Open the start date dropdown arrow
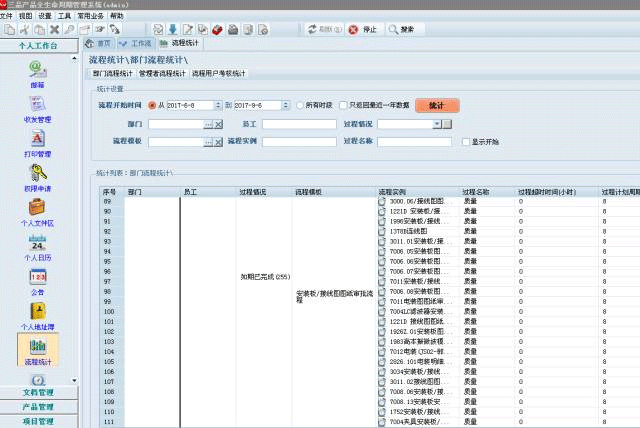Viewport: 640px width, 428px height. (x=217, y=105)
